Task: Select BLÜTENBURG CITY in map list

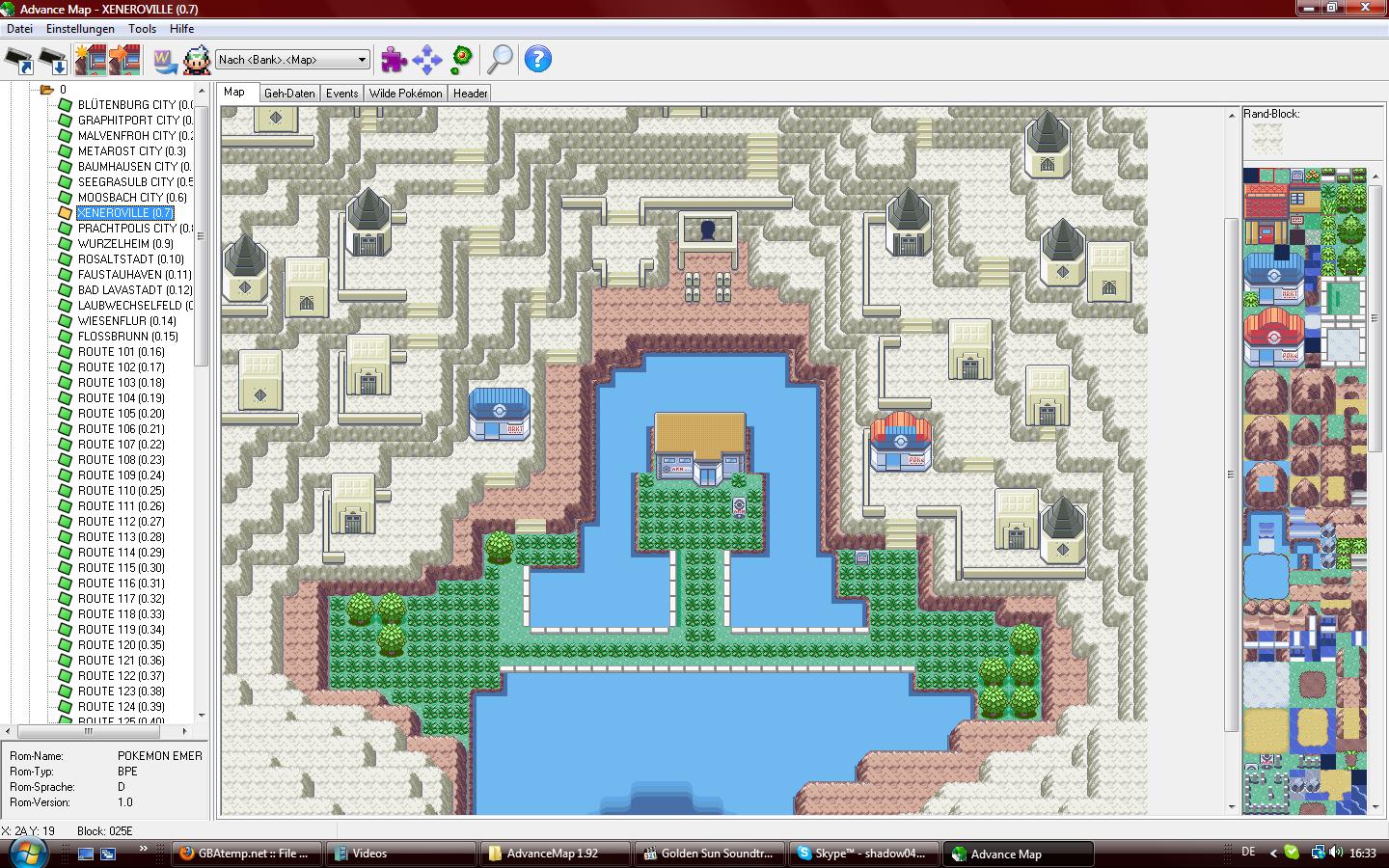Action: point(134,105)
